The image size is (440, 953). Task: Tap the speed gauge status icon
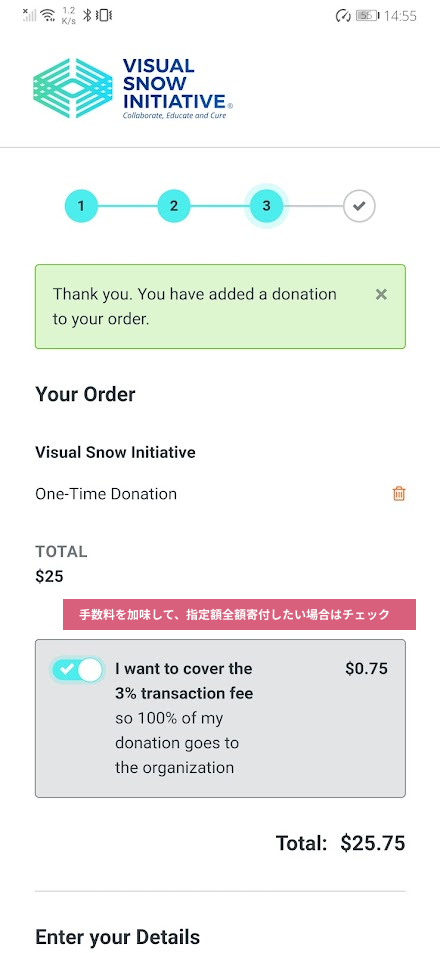tap(343, 16)
